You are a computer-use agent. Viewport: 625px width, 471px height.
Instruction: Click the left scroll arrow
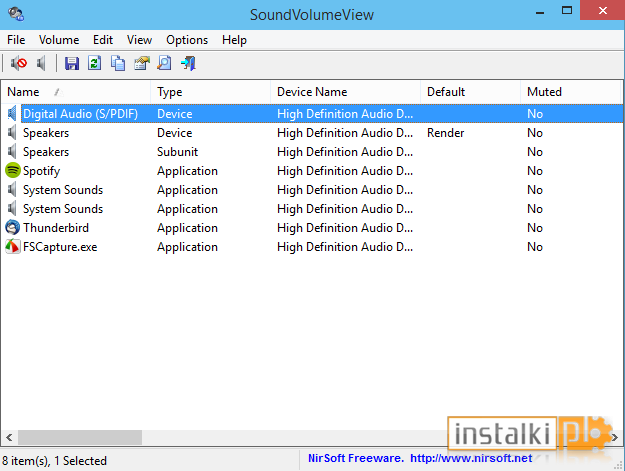pyautogui.click(x=9, y=437)
